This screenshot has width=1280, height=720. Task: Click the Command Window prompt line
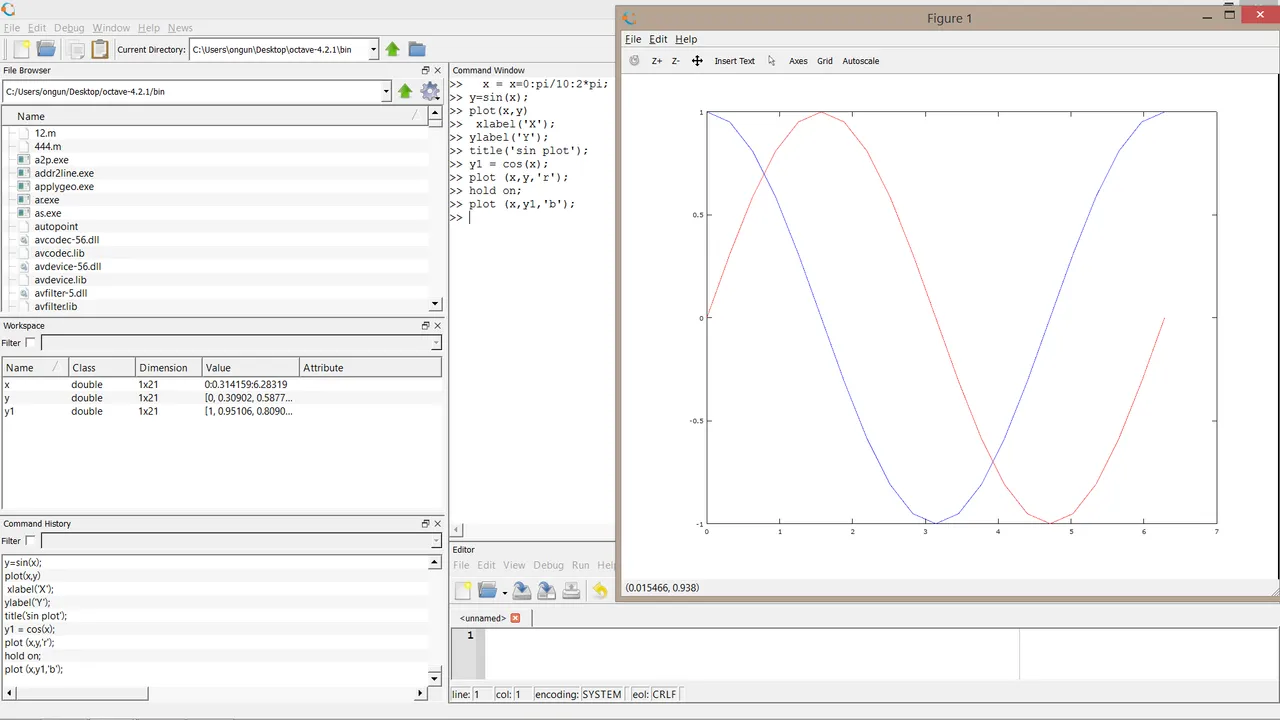pos(530,217)
